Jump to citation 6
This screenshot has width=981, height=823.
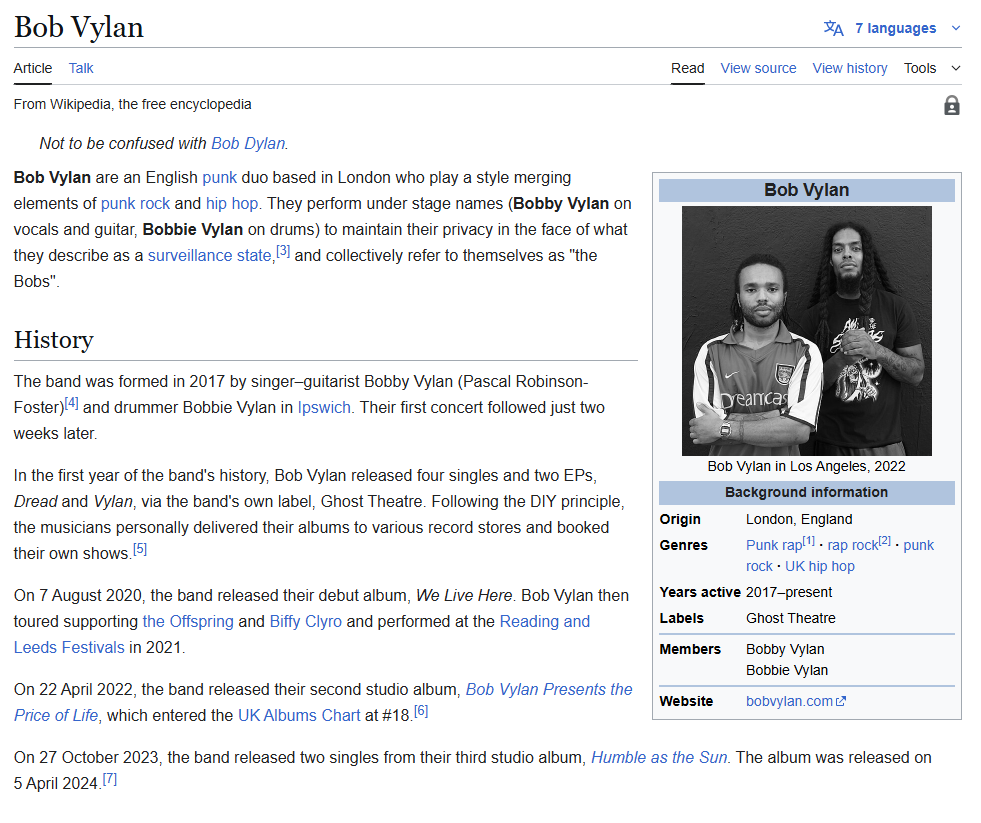click(421, 711)
